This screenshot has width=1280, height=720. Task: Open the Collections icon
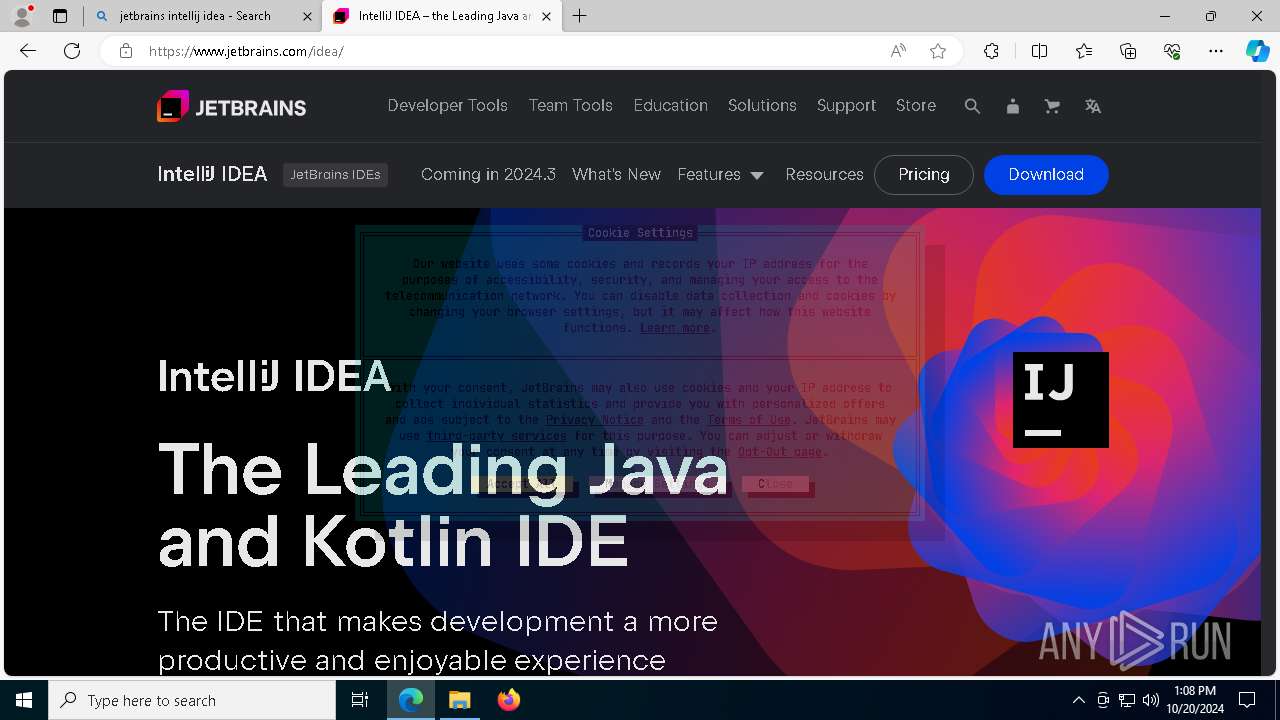click(1128, 51)
